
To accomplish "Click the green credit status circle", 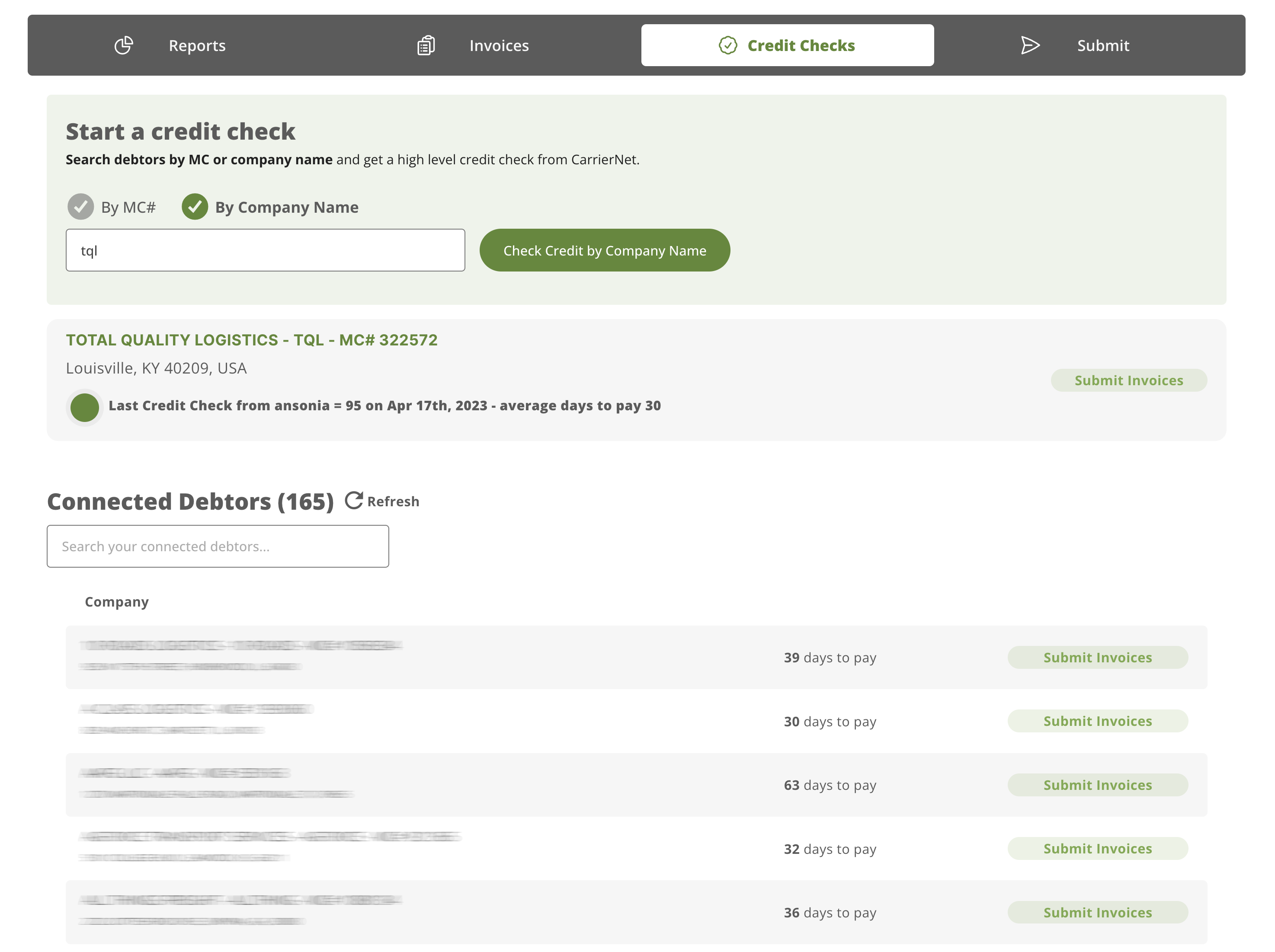I will pos(85,407).
